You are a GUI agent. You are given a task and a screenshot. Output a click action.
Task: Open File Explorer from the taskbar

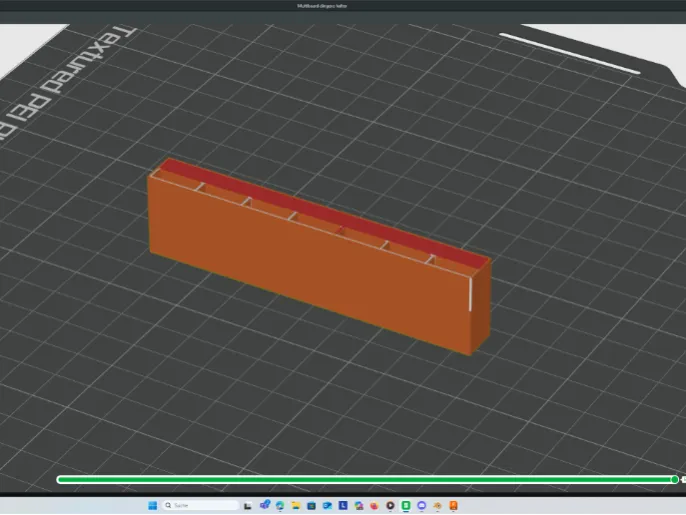[x=296, y=505]
